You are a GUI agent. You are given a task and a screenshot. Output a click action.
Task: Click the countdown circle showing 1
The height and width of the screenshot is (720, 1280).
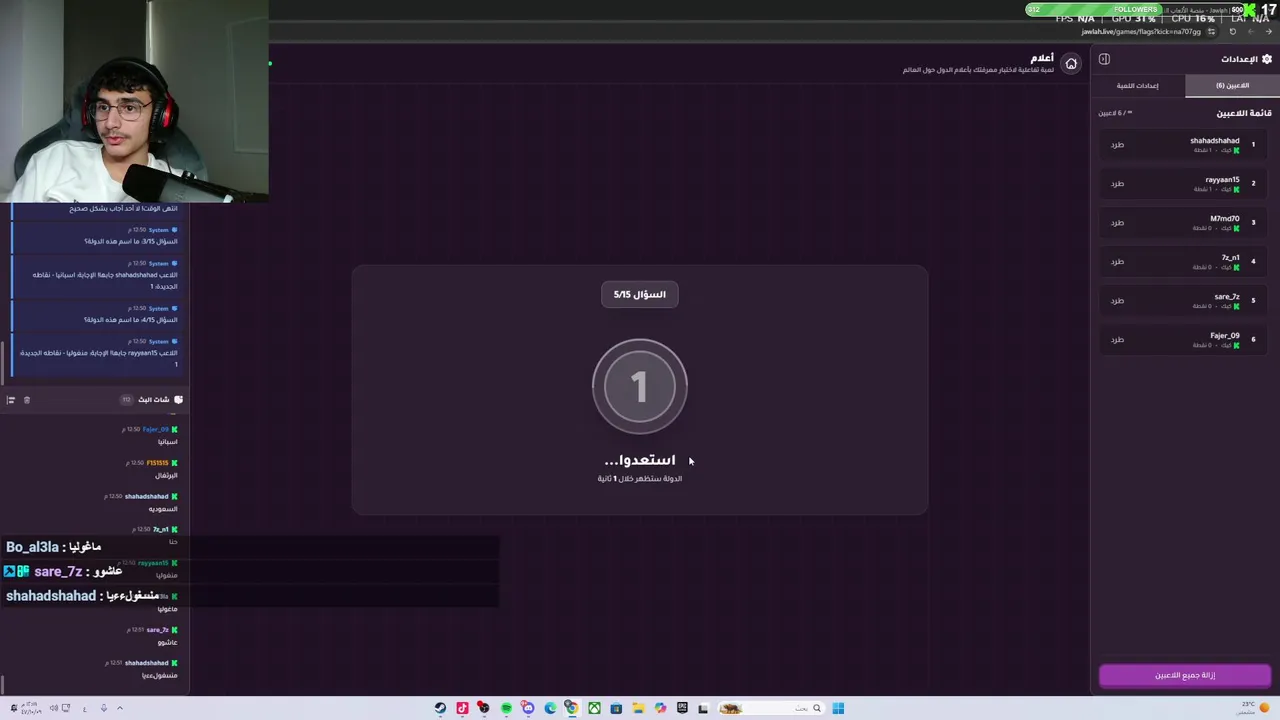coord(640,387)
